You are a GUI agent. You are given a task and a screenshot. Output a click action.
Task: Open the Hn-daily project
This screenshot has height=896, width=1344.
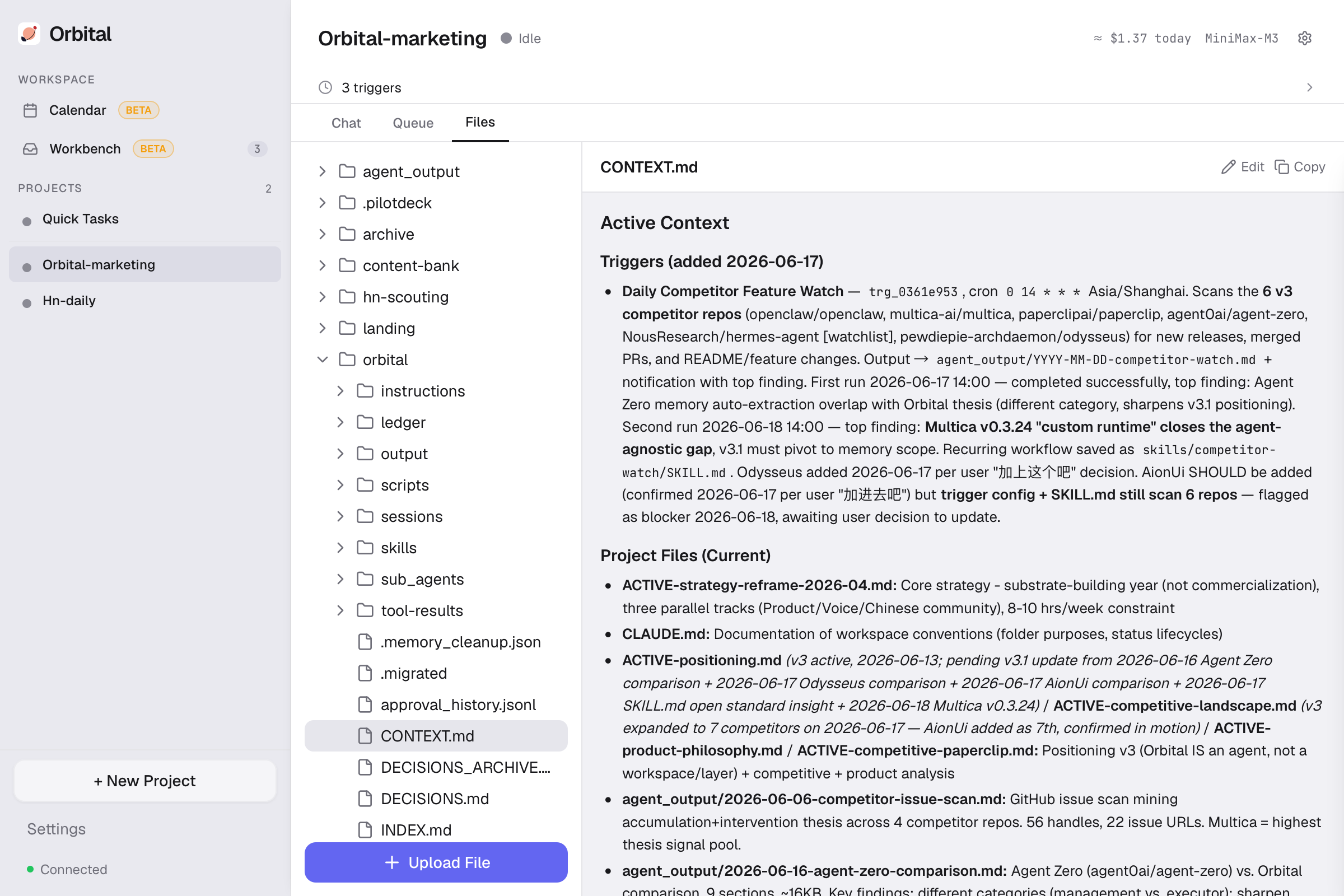coord(145,301)
